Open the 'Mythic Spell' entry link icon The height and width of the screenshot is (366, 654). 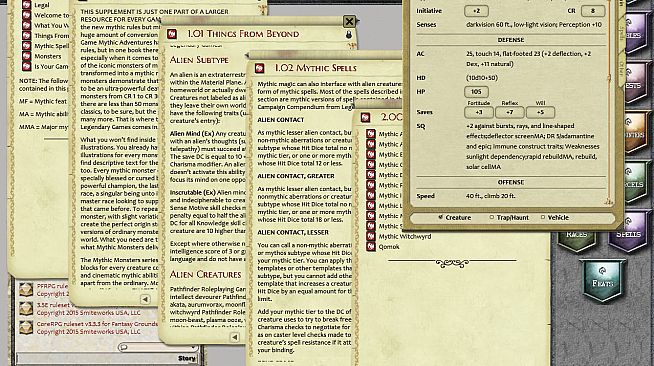pos(26,46)
